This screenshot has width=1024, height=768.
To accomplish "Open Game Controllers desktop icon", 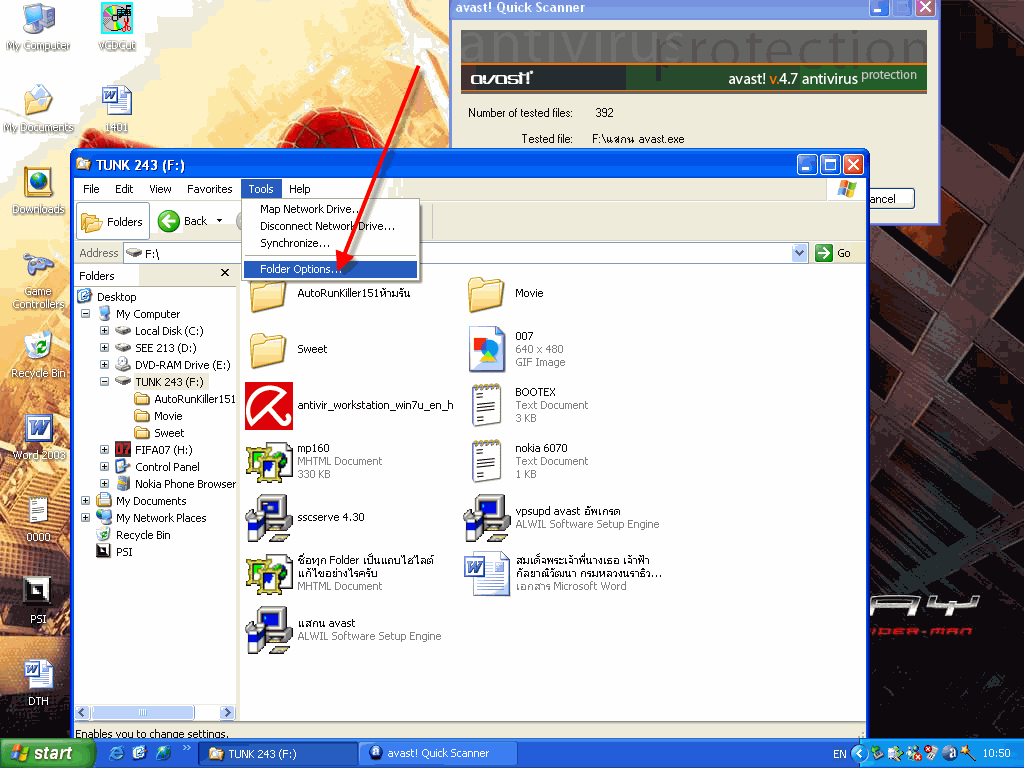I will pos(38,281).
